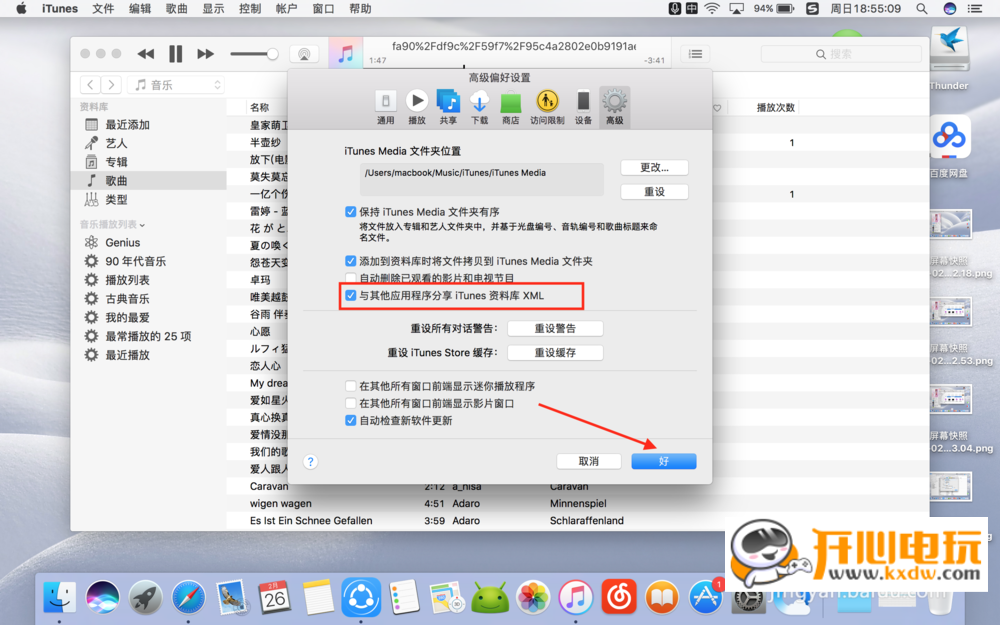Screen dimensions: 1000x625
Task: Click the 更改... button
Action: [654, 167]
